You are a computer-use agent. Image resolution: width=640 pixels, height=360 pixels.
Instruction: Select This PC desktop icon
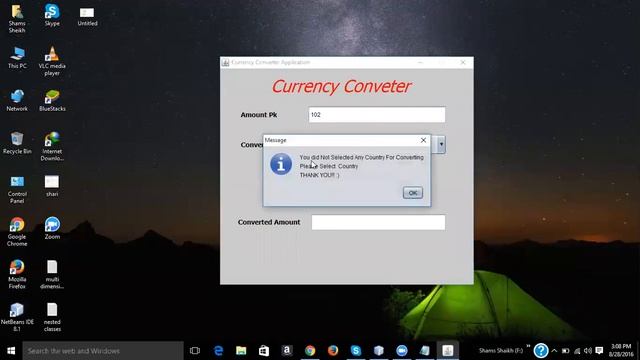coord(17,58)
